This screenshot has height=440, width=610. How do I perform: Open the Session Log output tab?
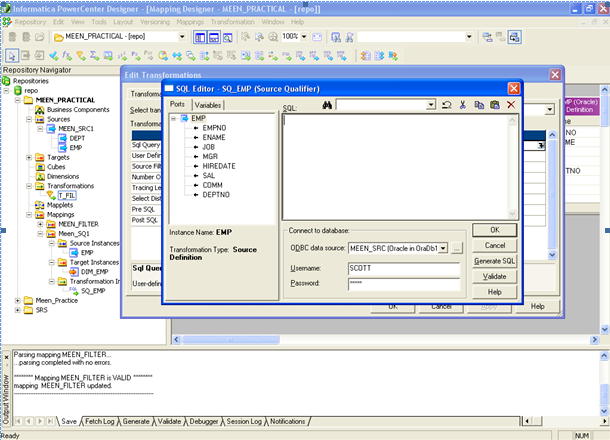(x=244, y=421)
